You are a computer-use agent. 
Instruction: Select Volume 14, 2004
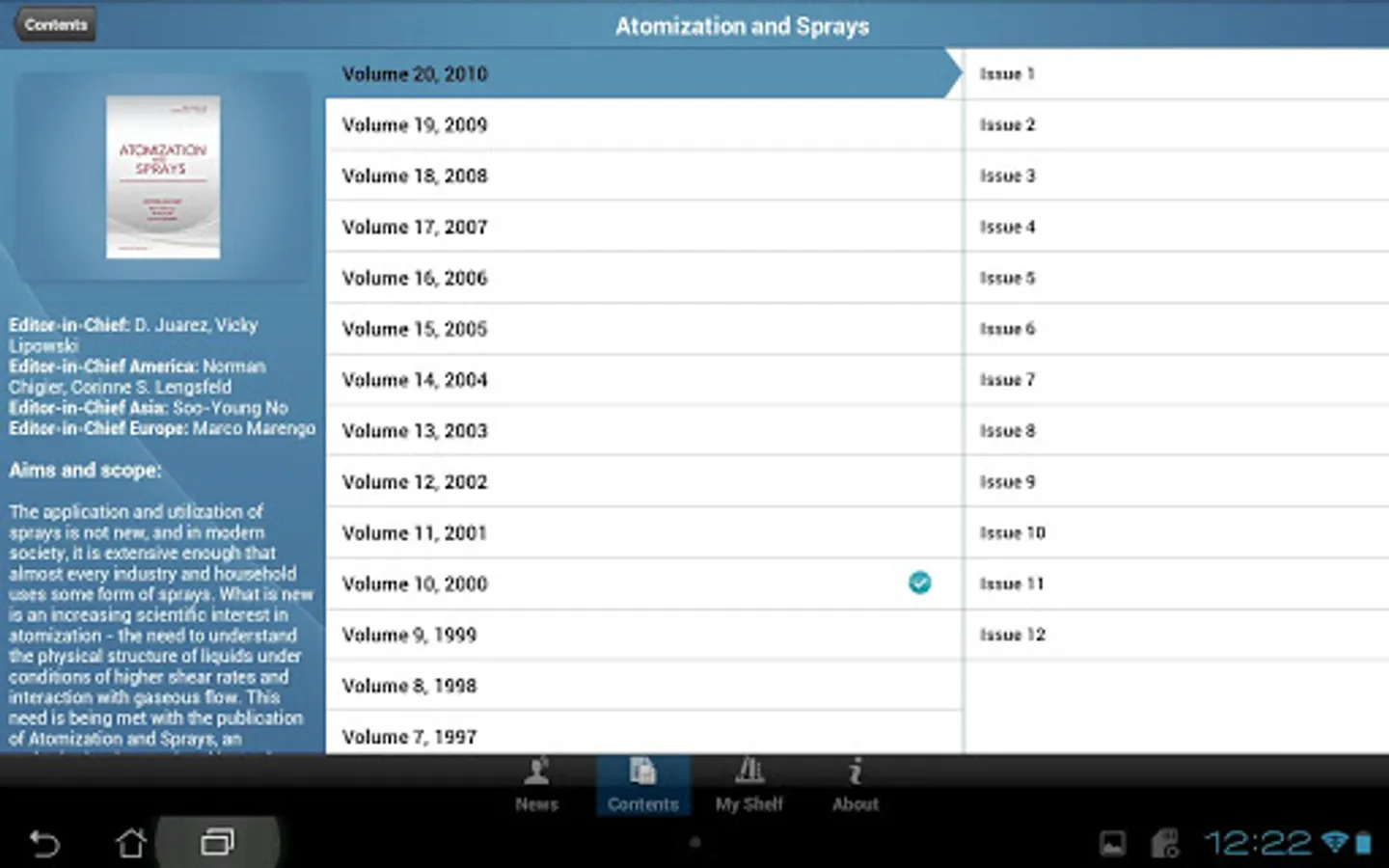click(643, 380)
